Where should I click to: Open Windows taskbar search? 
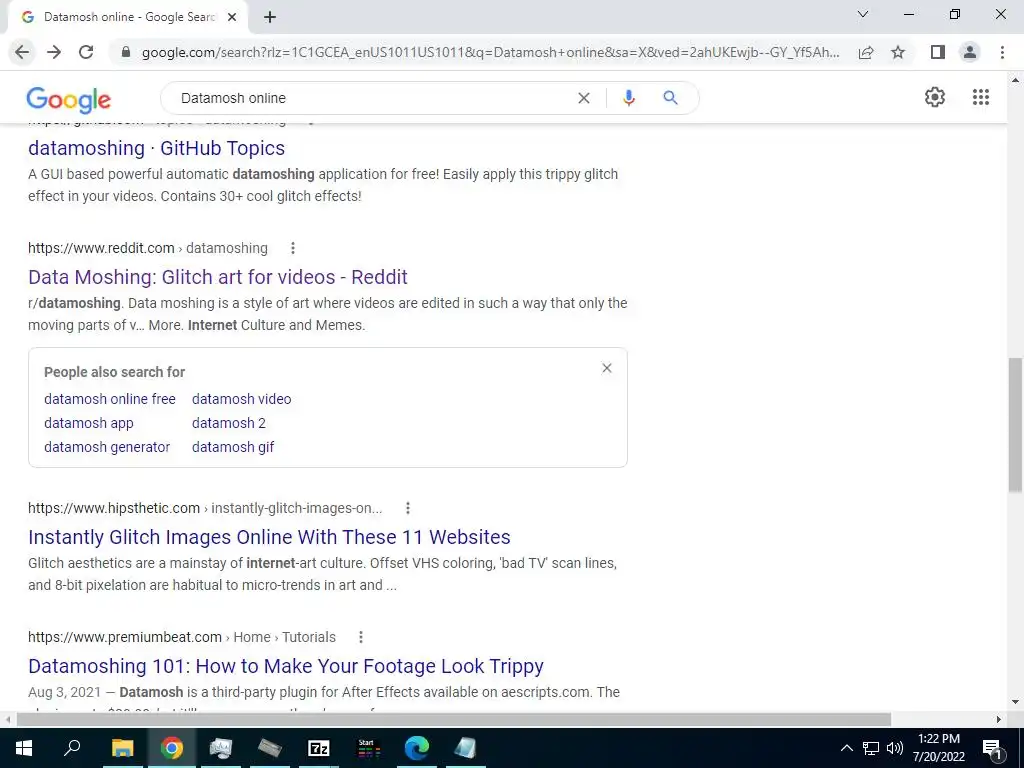[72, 748]
